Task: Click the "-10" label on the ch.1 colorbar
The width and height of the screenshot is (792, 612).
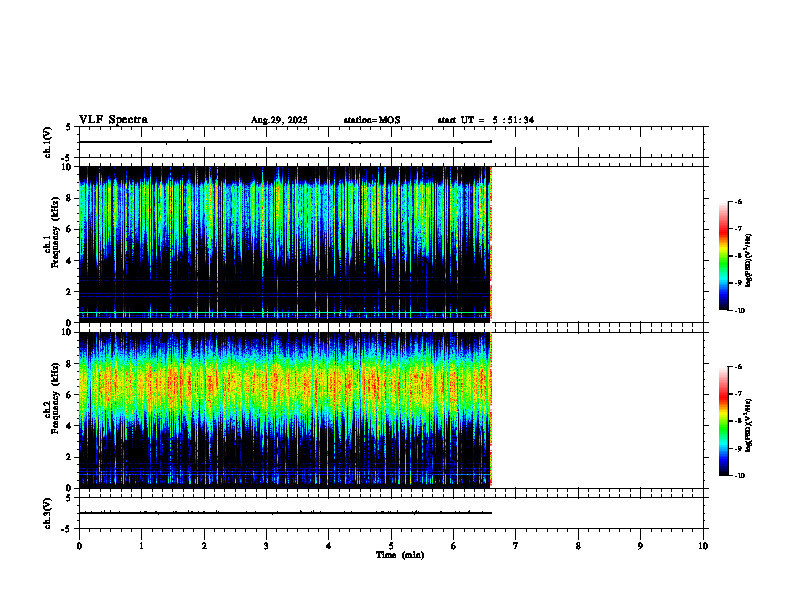Action: coord(740,311)
